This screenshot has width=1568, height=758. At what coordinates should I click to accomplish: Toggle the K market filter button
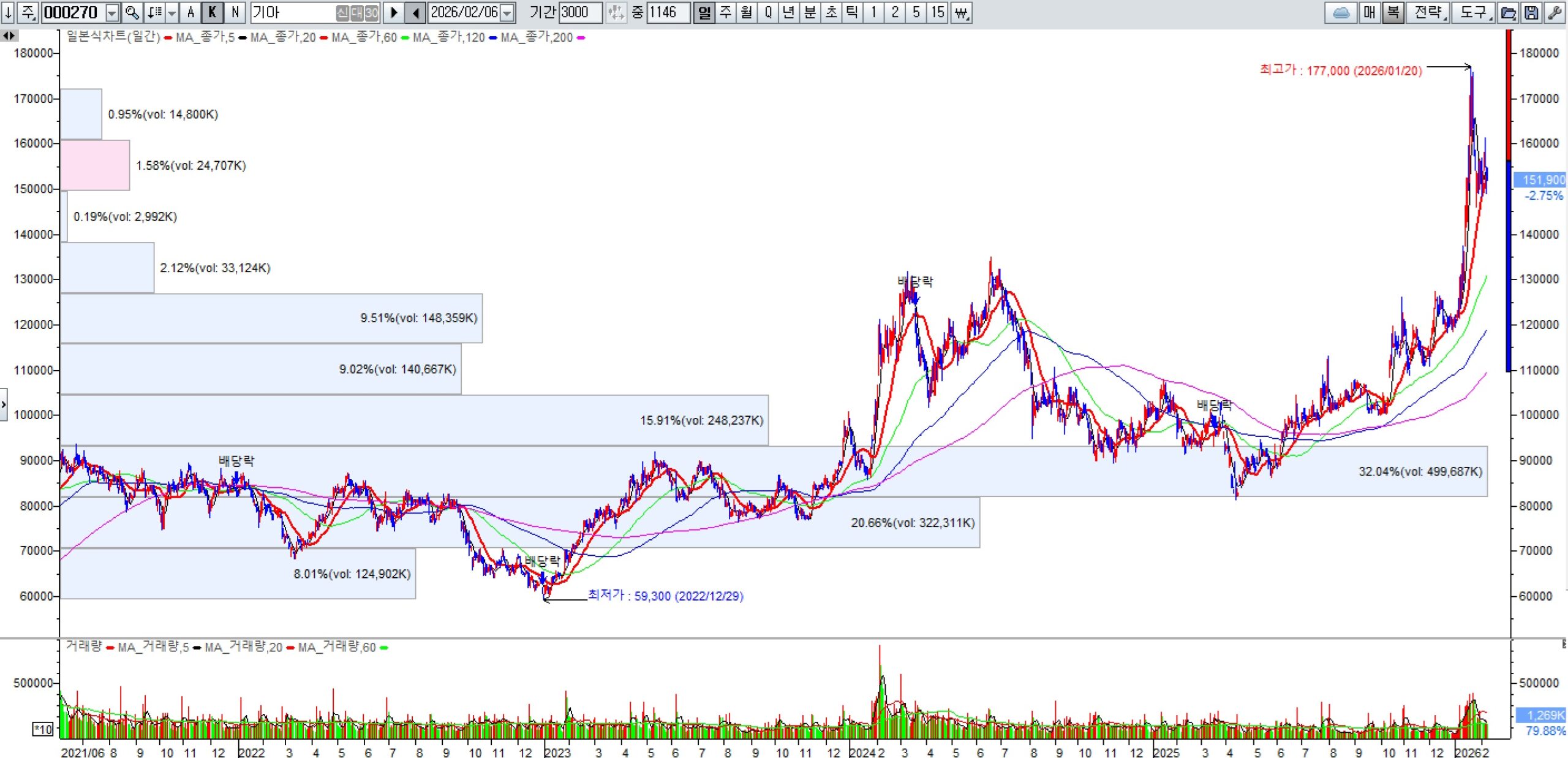tap(213, 12)
